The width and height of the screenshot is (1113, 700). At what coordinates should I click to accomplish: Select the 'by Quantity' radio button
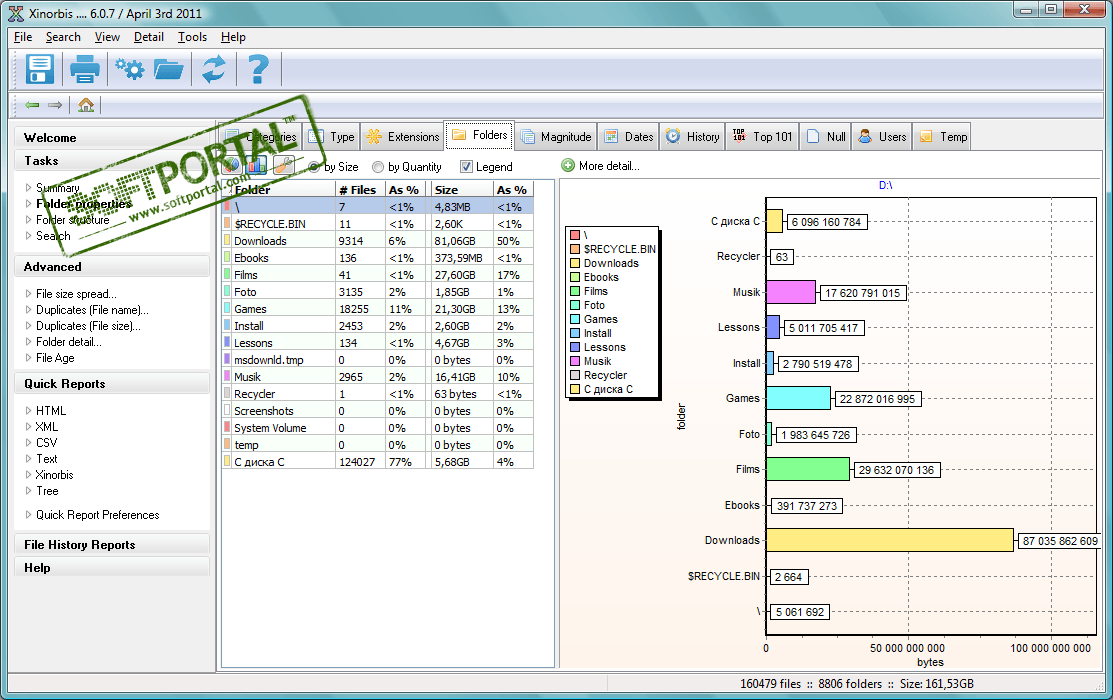click(378, 167)
